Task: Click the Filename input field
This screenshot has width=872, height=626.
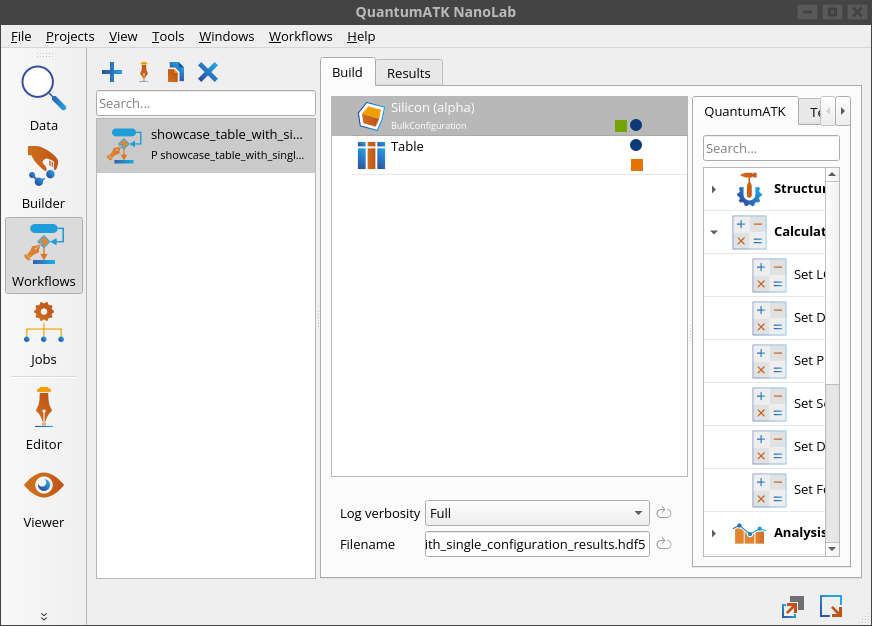Action: click(537, 544)
